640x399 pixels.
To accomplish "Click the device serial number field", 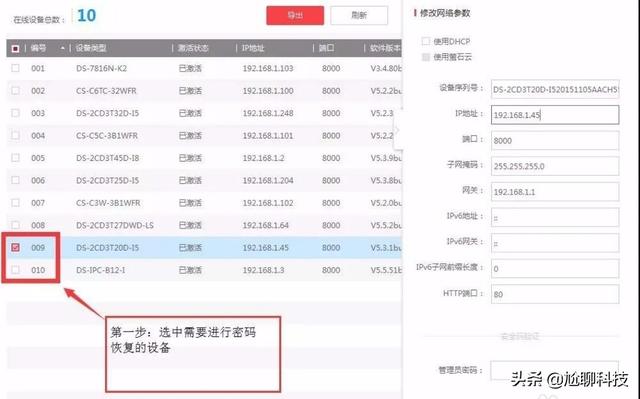I will [x=555, y=89].
